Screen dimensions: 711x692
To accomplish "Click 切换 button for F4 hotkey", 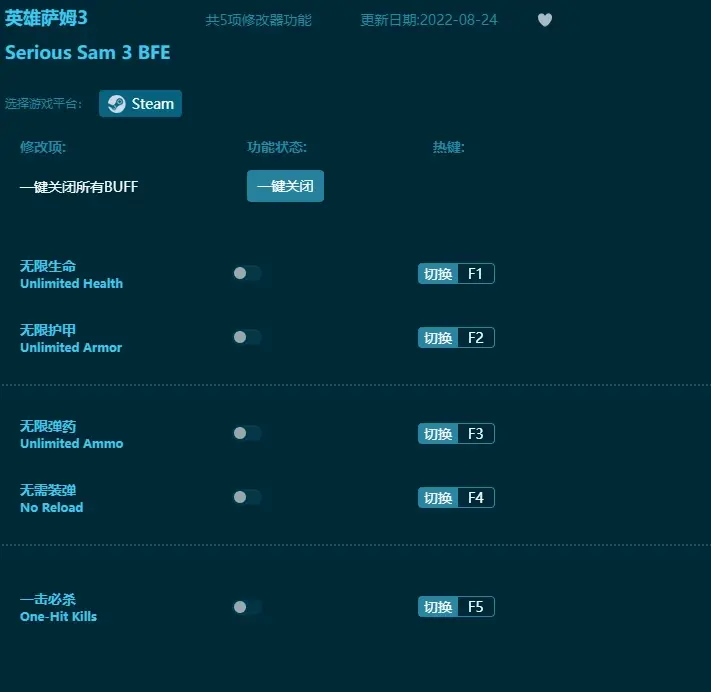I will (438, 497).
